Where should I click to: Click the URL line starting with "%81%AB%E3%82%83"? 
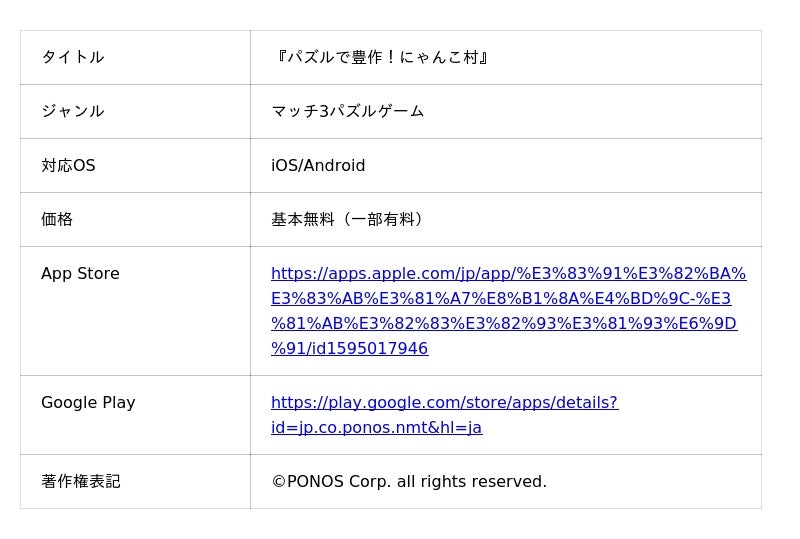click(x=503, y=323)
